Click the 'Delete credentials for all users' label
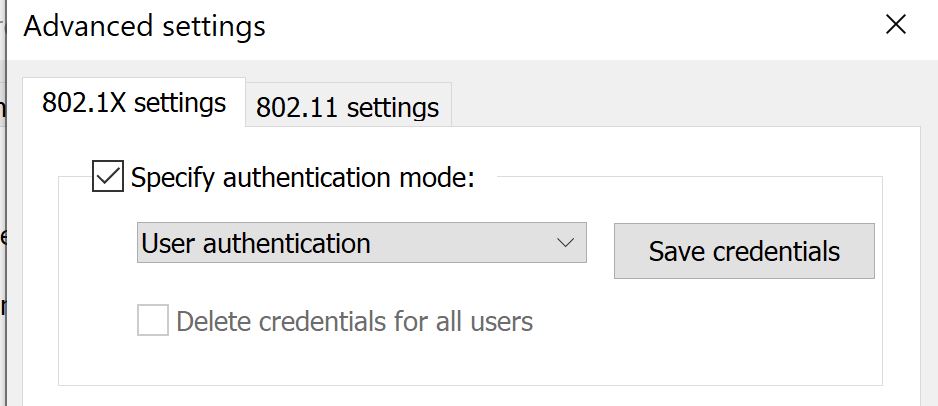The width and height of the screenshot is (938, 406). pos(354,322)
